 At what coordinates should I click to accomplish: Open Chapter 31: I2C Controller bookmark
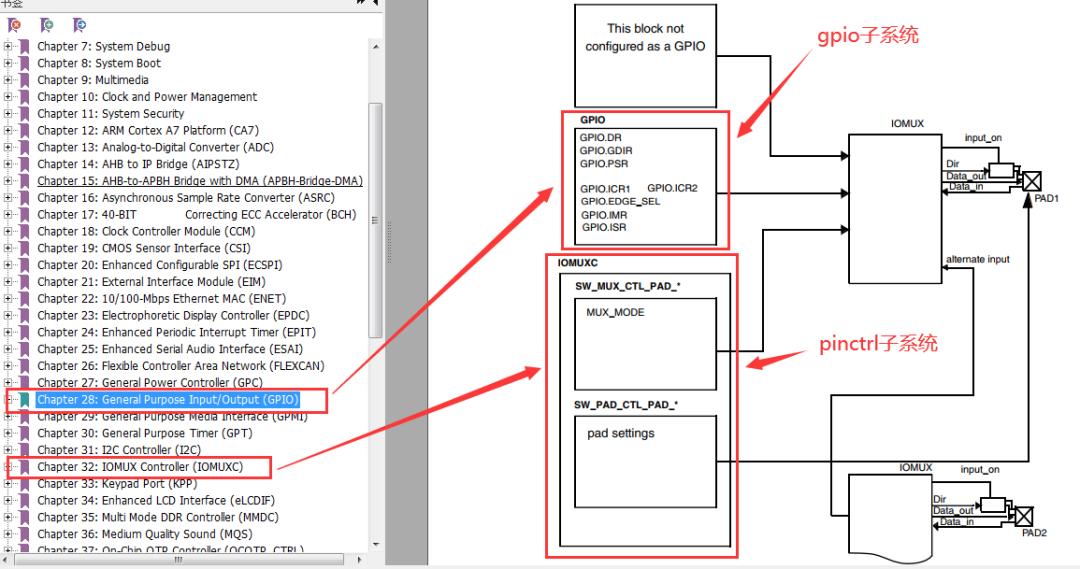click(118, 450)
